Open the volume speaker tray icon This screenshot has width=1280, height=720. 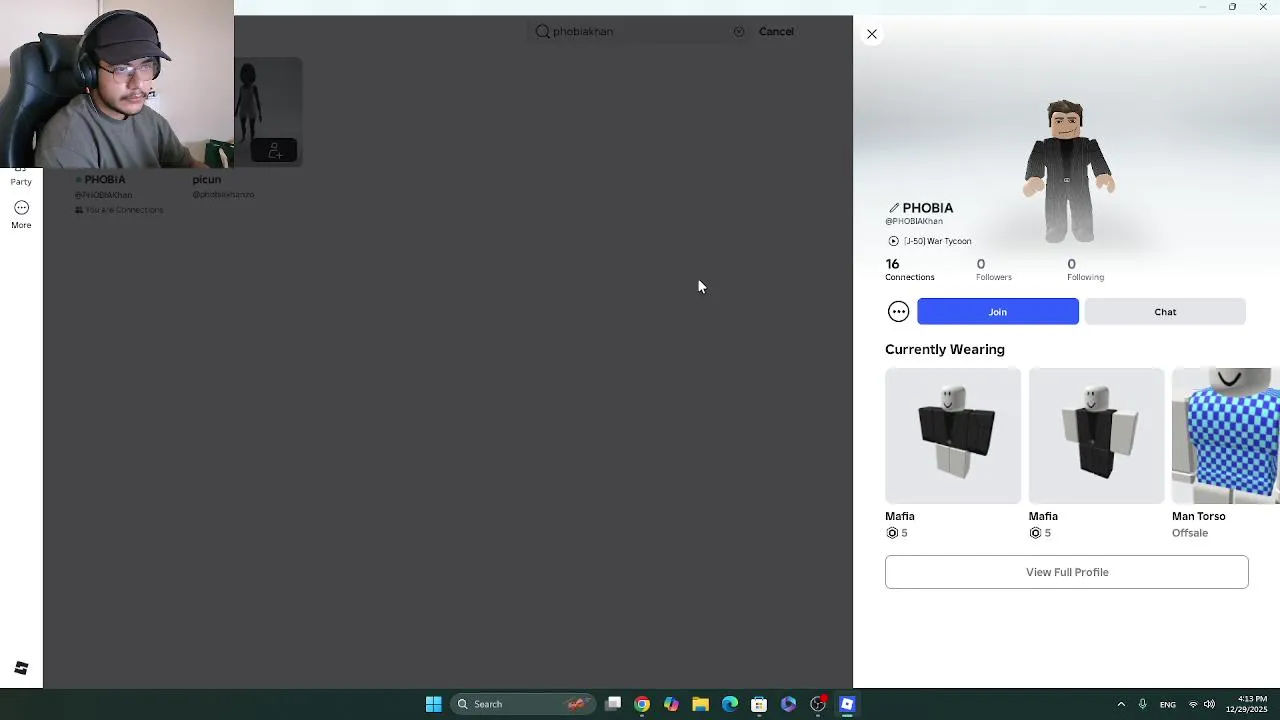1209,704
